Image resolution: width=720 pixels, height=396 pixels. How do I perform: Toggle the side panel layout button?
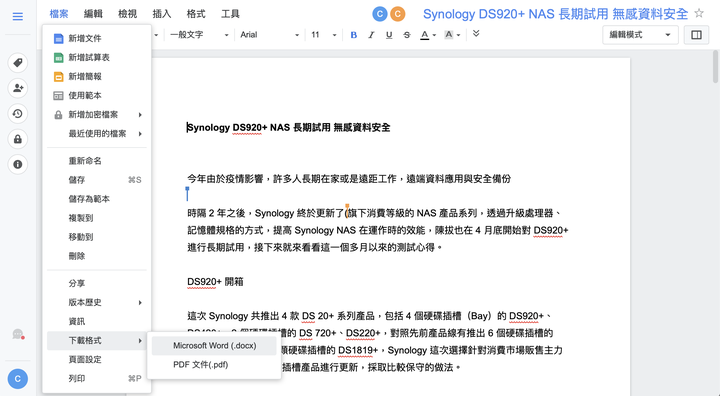click(696, 35)
